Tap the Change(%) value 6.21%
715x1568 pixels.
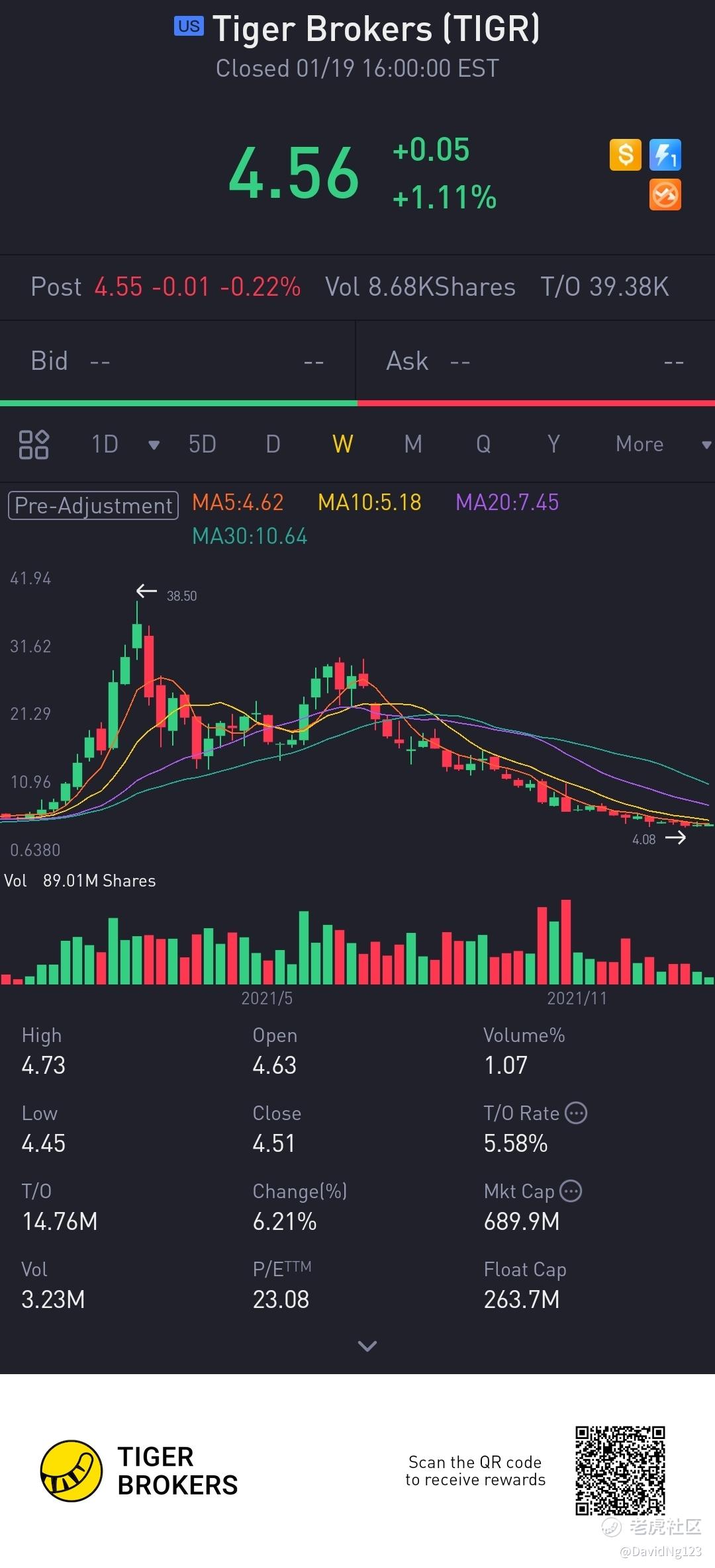285,1221
